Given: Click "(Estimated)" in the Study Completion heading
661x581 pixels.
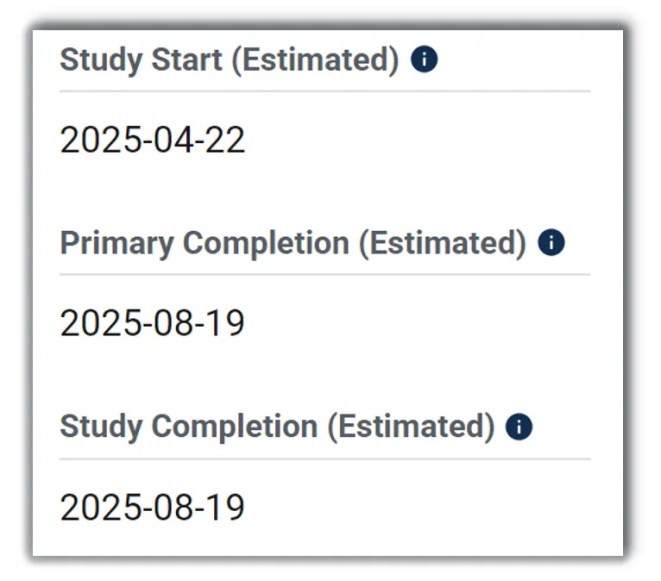Looking at the screenshot, I should click(410, 427).
